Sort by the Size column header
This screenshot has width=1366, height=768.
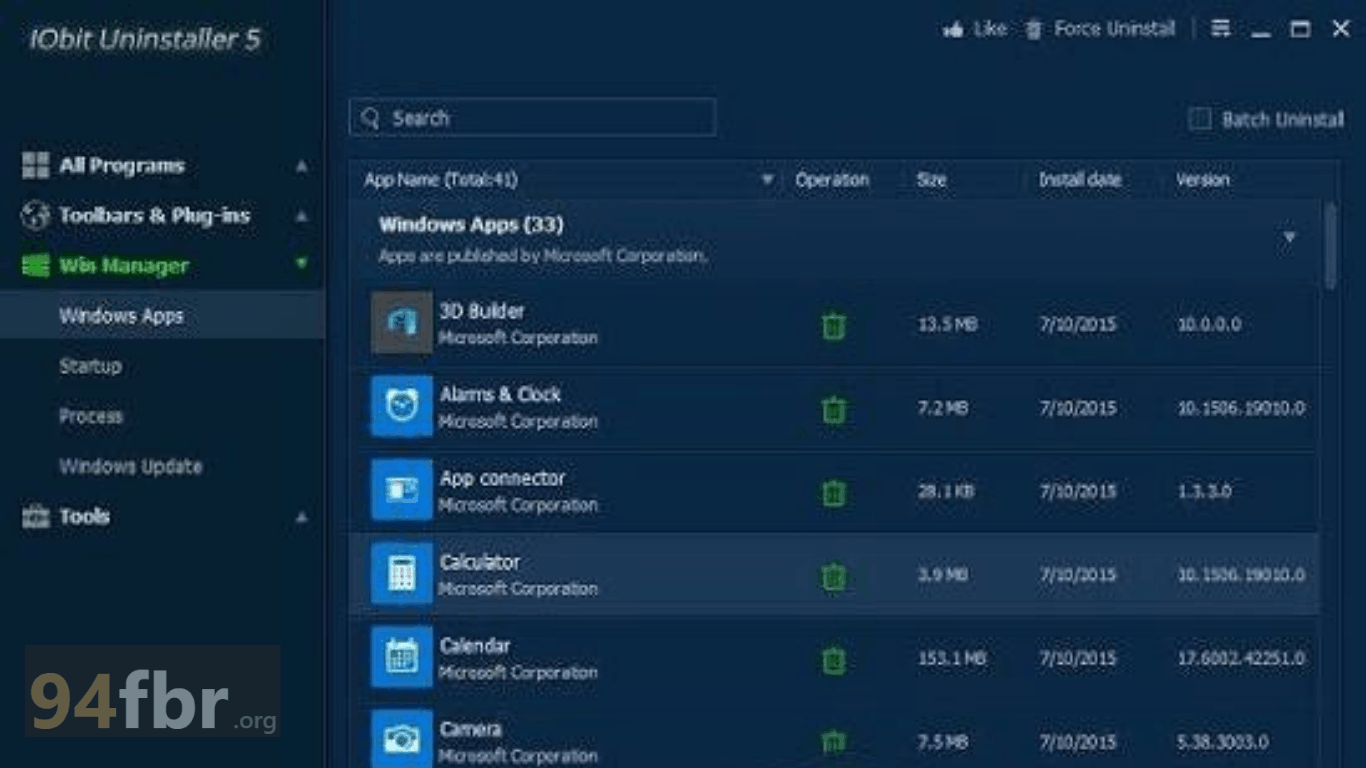(x=931, y=180)
